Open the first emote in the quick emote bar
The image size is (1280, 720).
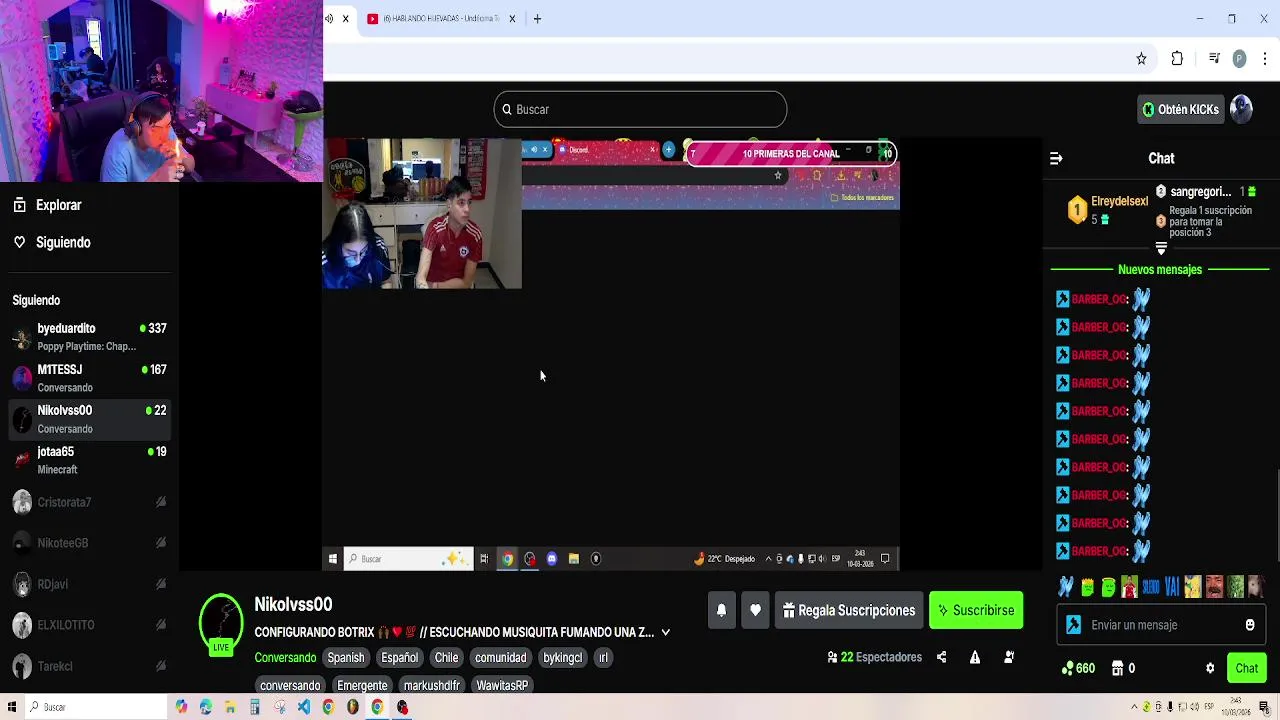[1066, 587]
